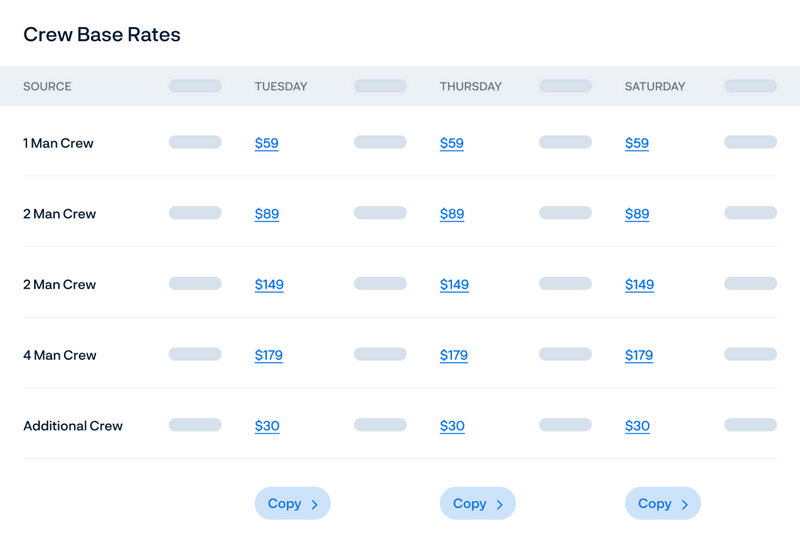Image resolution: width=800 pixels, height=548 pixels.
Task: Edit the Additional Crew Tuesday $30 rate
Action: click(x=267, y=426)
